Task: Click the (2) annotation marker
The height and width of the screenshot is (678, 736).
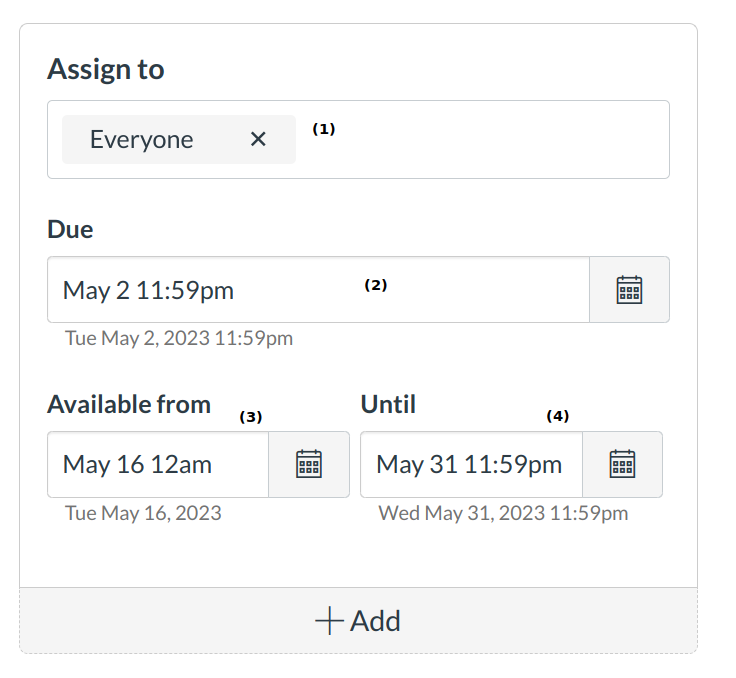Action: tap(375, 284)
